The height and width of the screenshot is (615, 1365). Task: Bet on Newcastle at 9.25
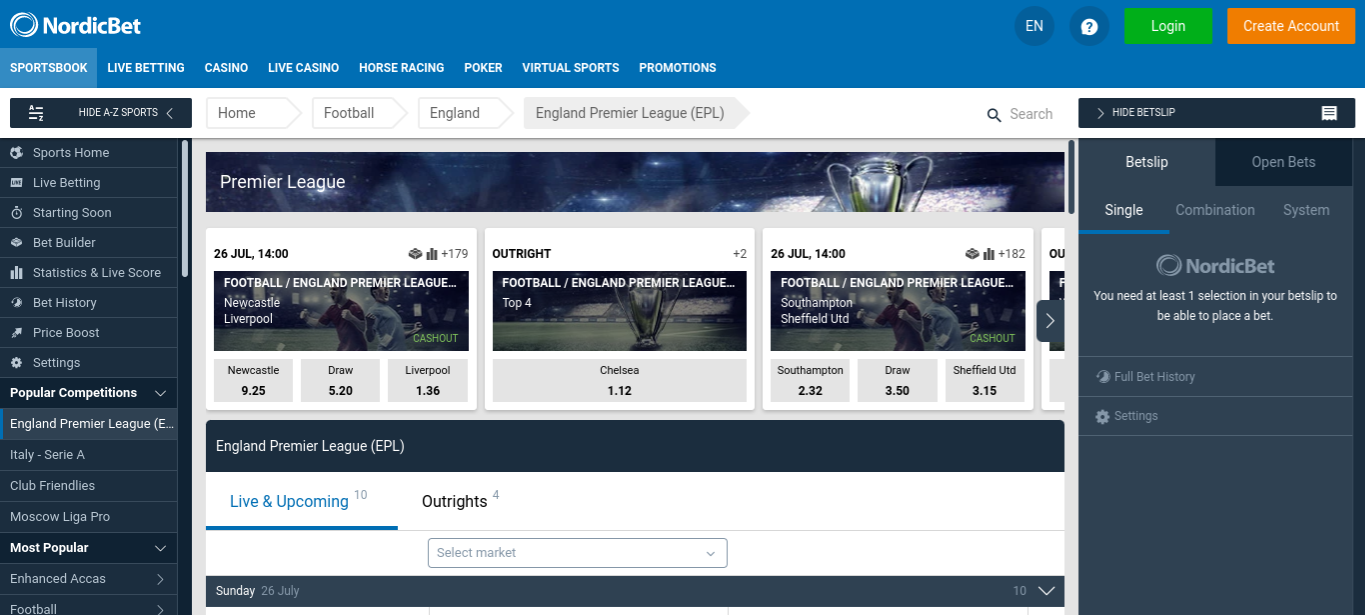253,381
